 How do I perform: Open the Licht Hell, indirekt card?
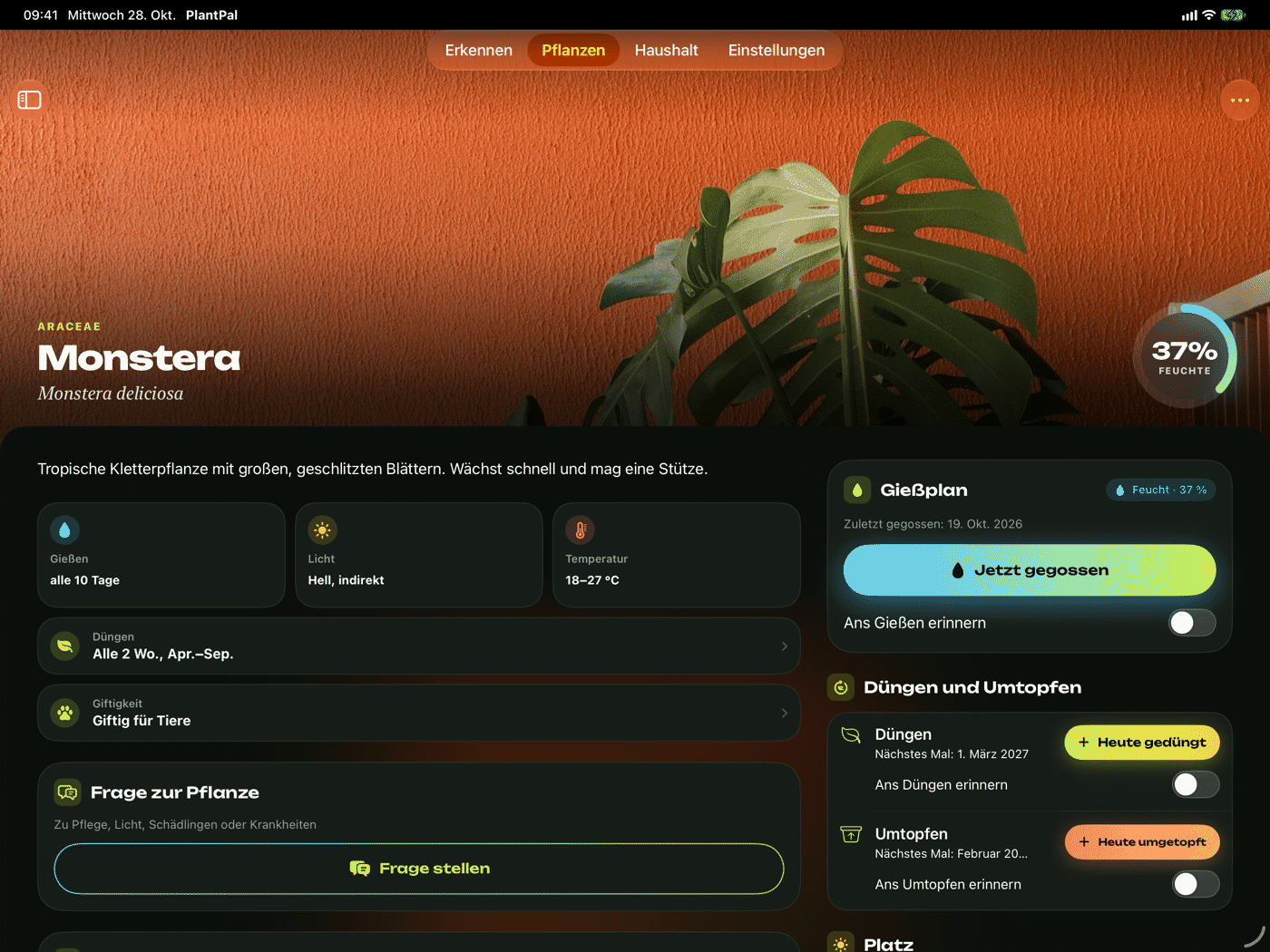[x=419, y=555]
